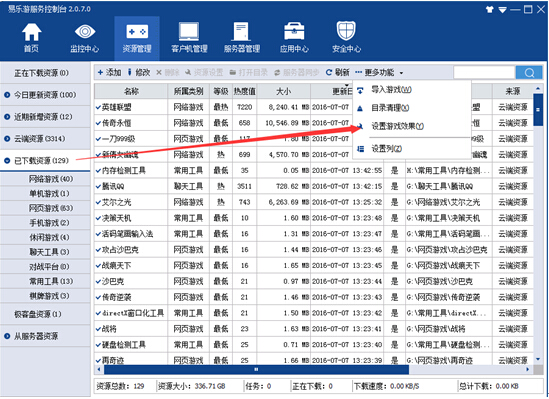Sort by the 热度值 column header
Image resolution: width=549 pixels, height=399 pixels.
(x=244, y=91)
